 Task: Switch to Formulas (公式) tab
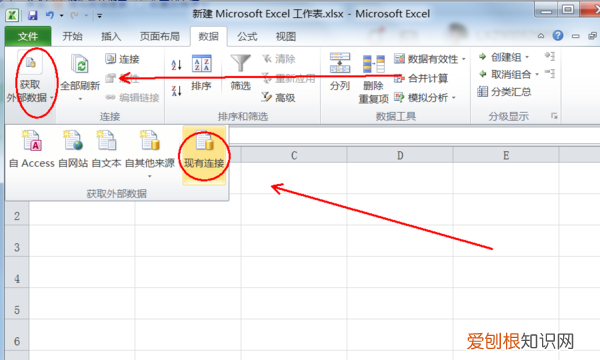click(x=247, y=36)
